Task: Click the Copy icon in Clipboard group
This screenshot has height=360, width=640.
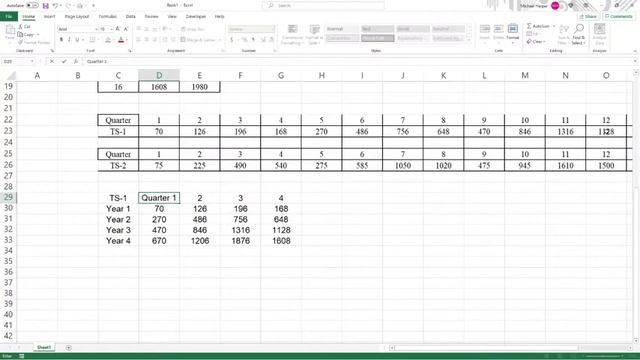Action: pyautogui.click(x=20, y=34)
